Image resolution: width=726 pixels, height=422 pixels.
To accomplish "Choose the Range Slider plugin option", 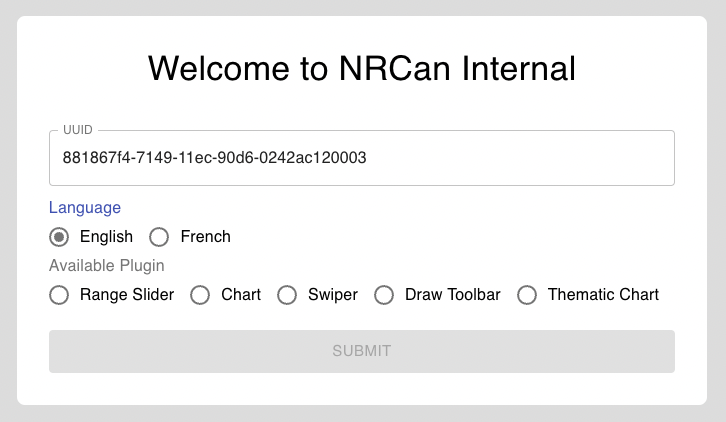I will (x=59, y=295).
